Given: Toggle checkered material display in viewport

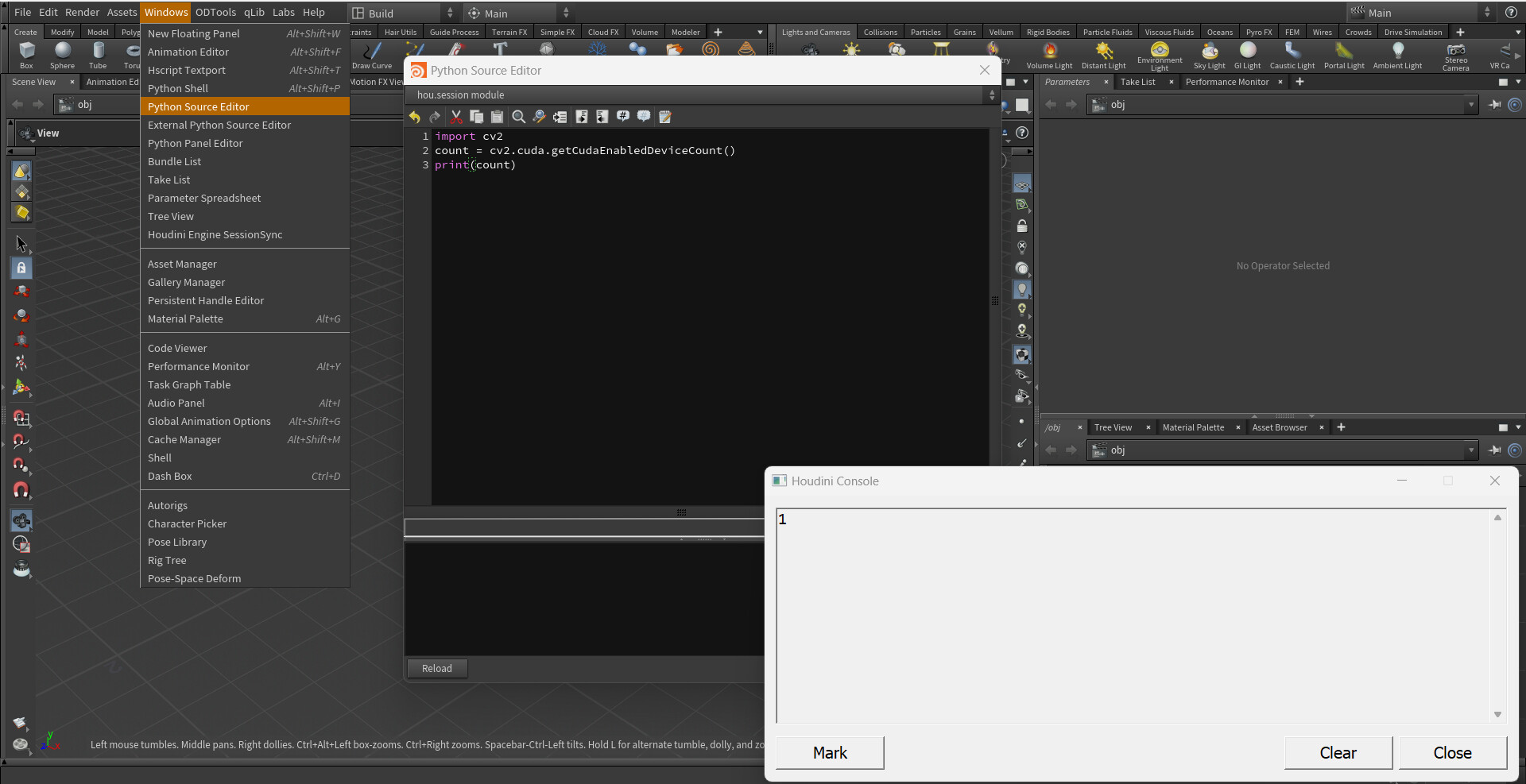Looking at the screenshot, I should pos(1022,354).
